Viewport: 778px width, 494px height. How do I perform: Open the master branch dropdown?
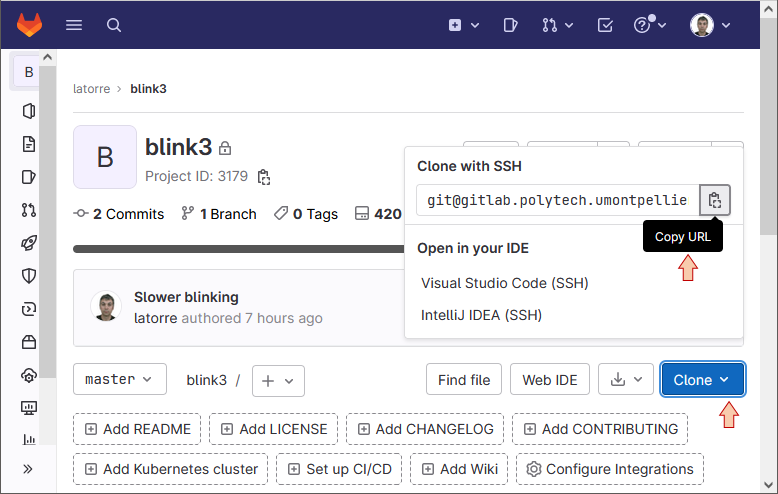tap(120, 379)
